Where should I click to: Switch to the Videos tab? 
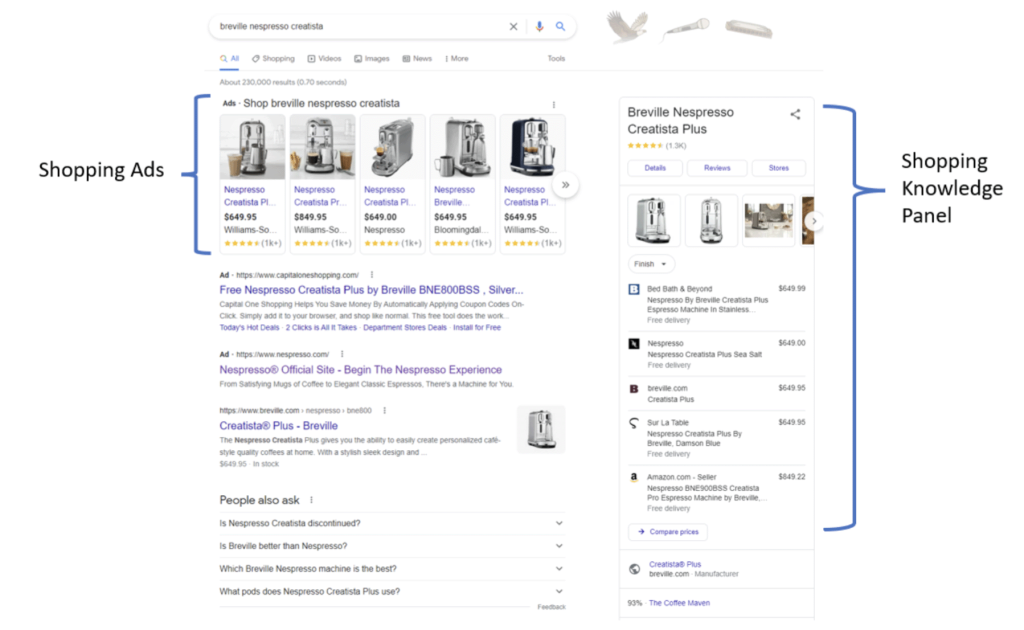[x=325, y=59]
